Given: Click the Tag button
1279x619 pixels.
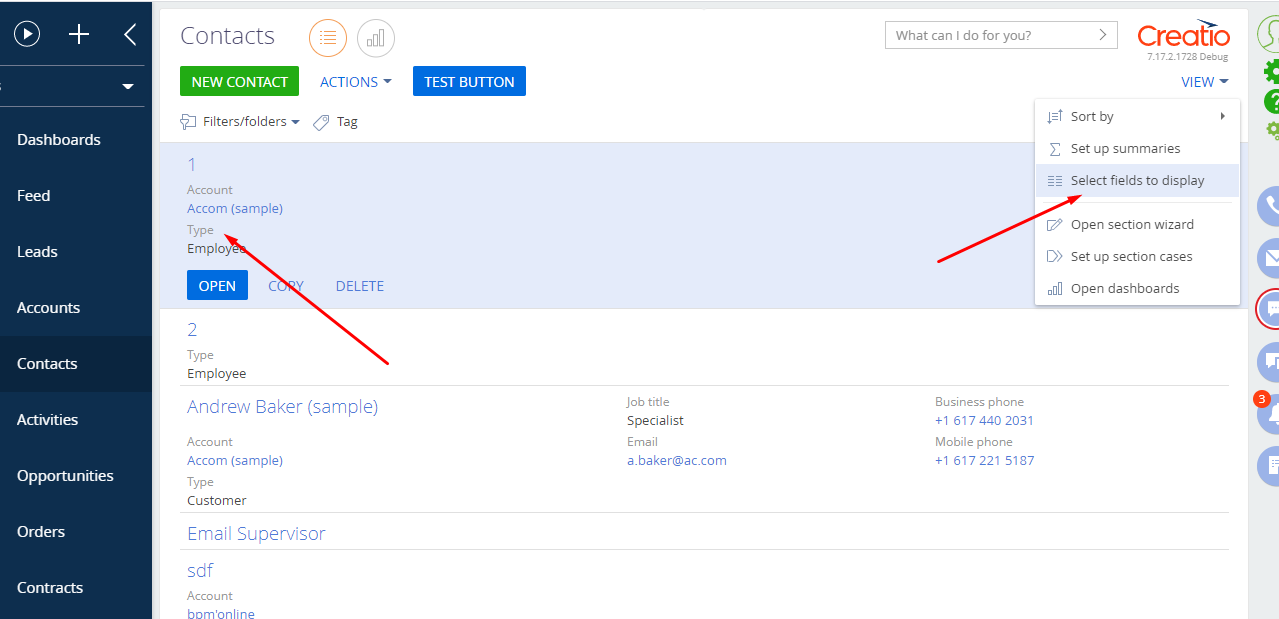Looking at the screenshot, I should coord(335,122).
